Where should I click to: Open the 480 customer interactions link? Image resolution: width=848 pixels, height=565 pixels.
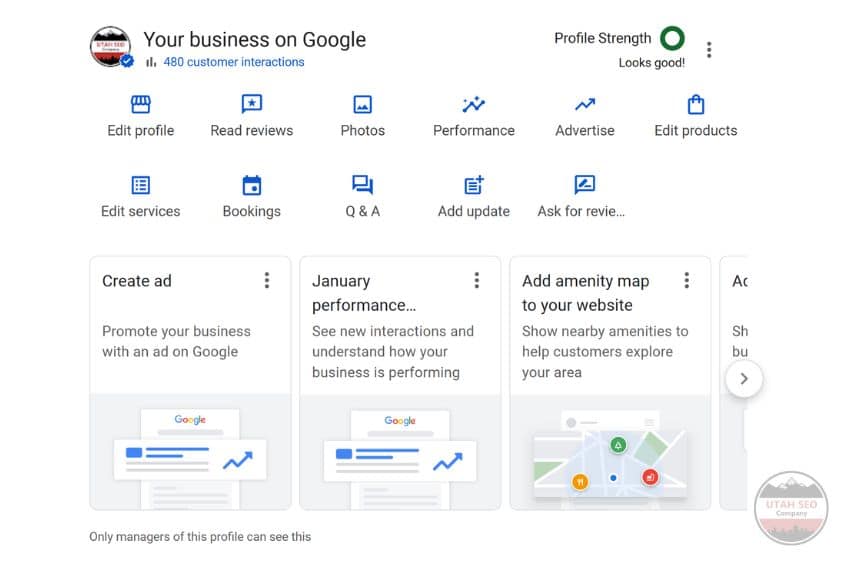pyautogui.click(x=234, y=62)
